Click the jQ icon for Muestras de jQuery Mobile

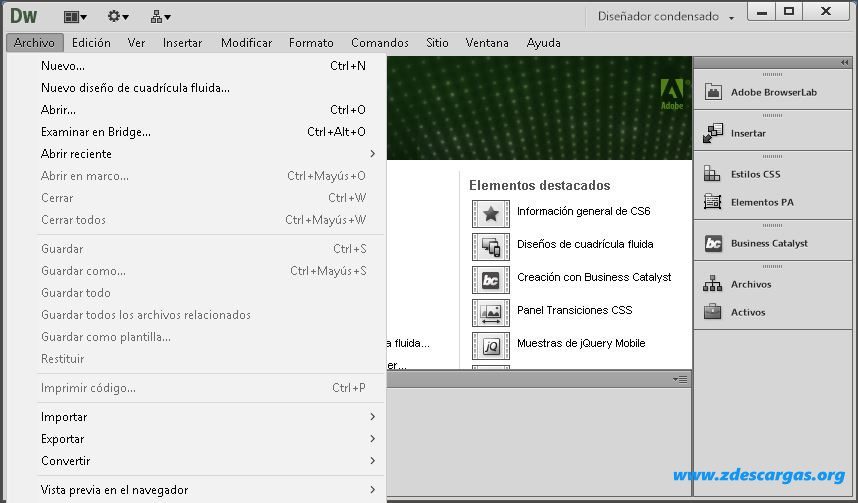(491, 346)
